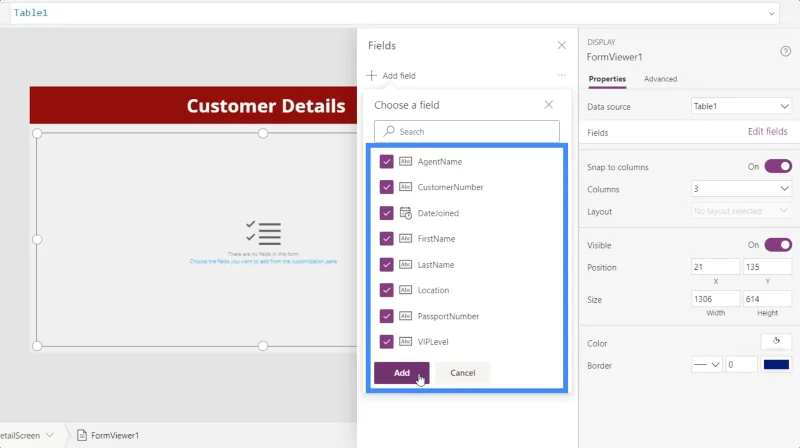Click the text type icon beside VIPLevel
This screenshot has height=448, width=800.
coord(405,341)
